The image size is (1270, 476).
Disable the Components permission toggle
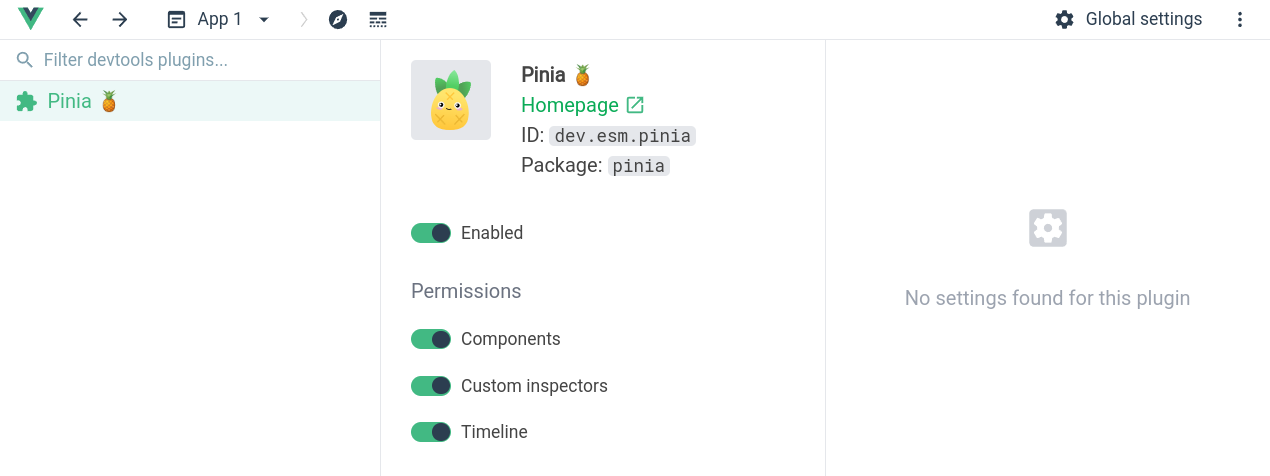tap(431, 339)
